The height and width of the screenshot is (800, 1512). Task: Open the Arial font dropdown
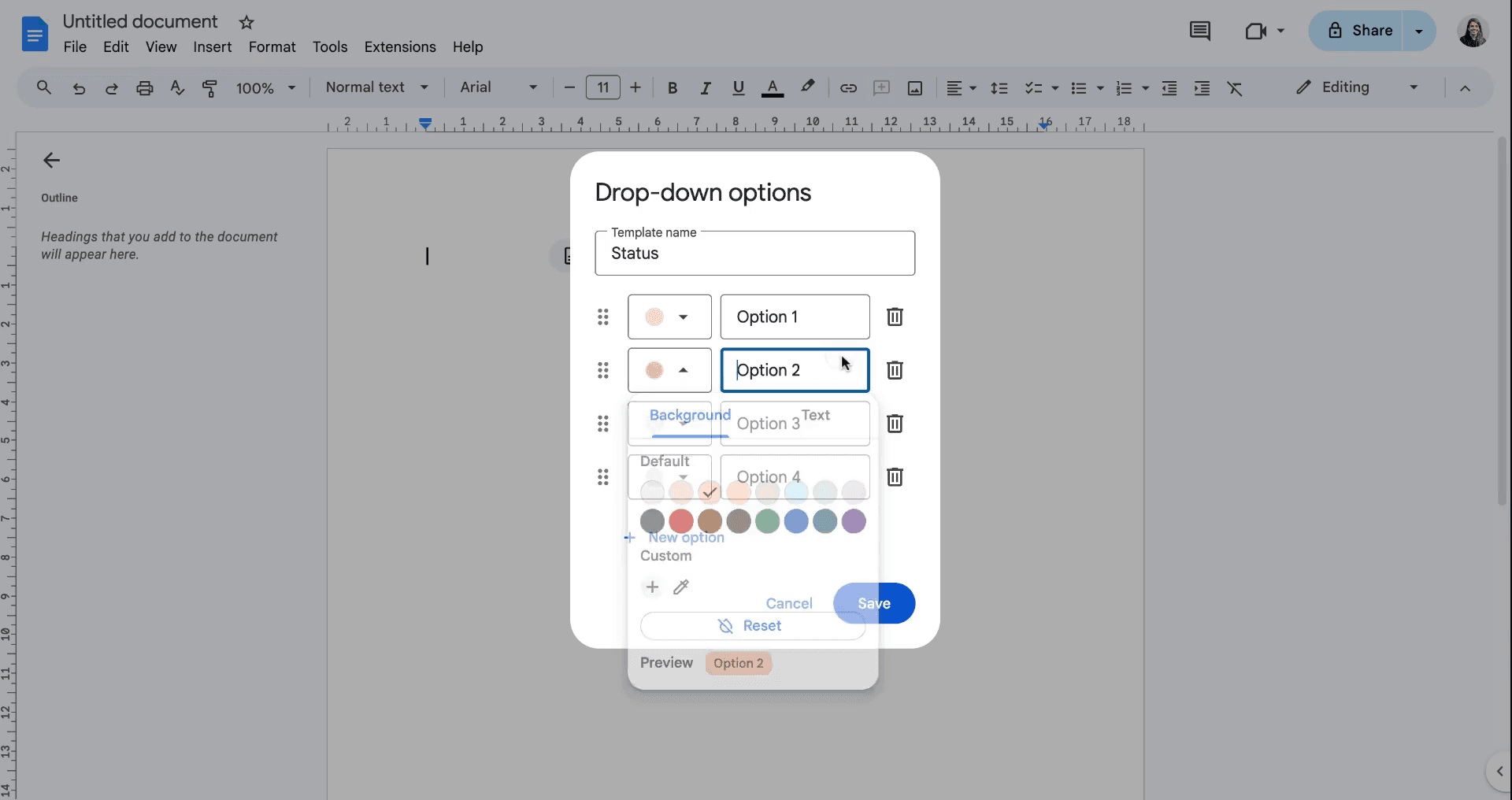[498, 87]
